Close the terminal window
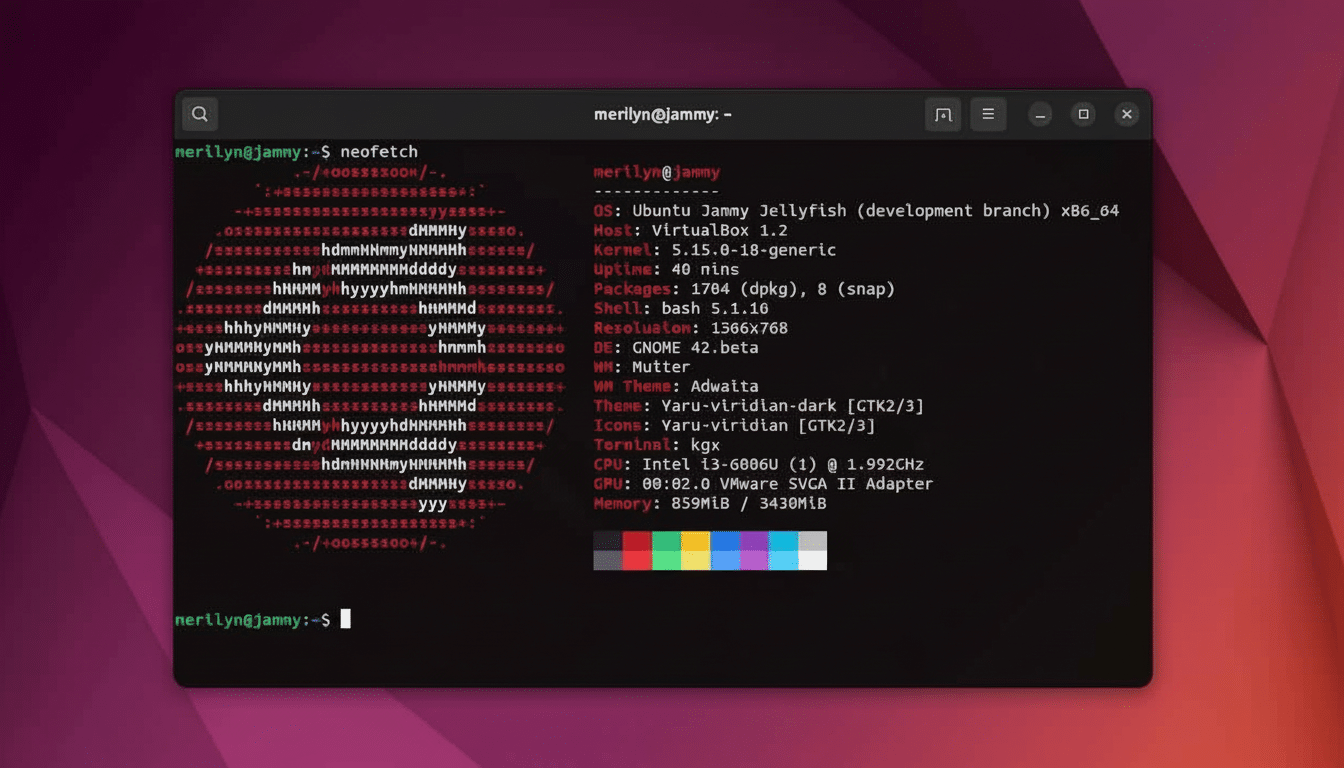Image resolution: width=1344 pixels, height=768 pixels. (1127, 114)
